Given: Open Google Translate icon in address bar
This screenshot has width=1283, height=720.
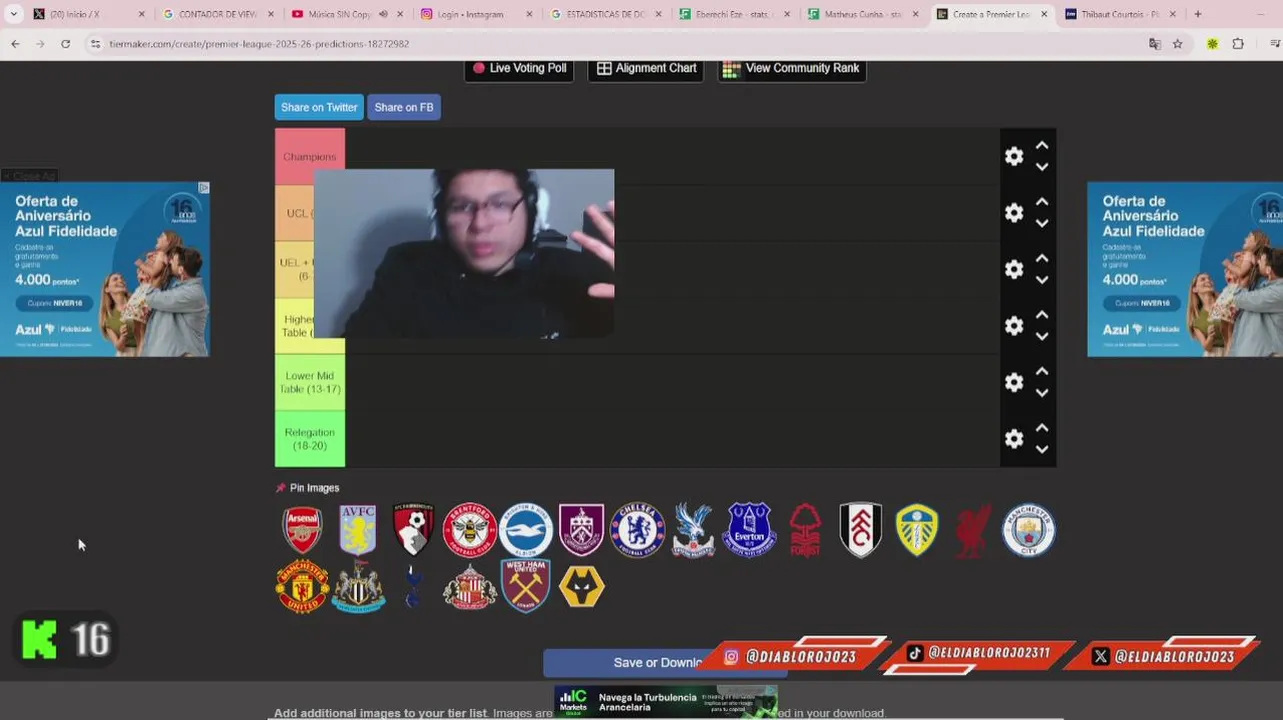Looking at the screenshot, I should (x=1155, y=44).
